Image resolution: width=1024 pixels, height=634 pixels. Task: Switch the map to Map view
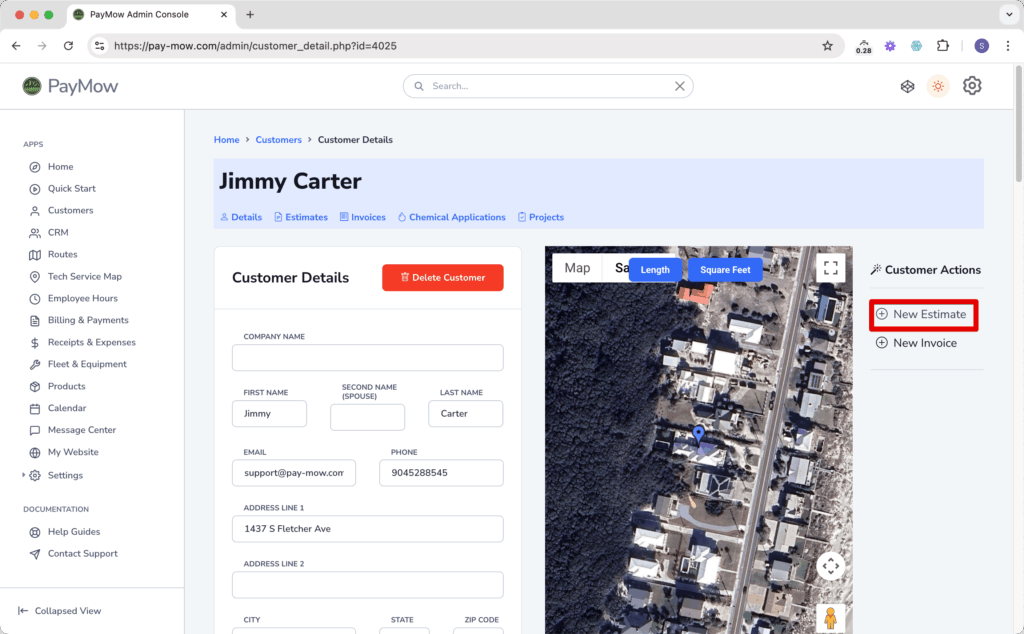(x=577, y=268)
